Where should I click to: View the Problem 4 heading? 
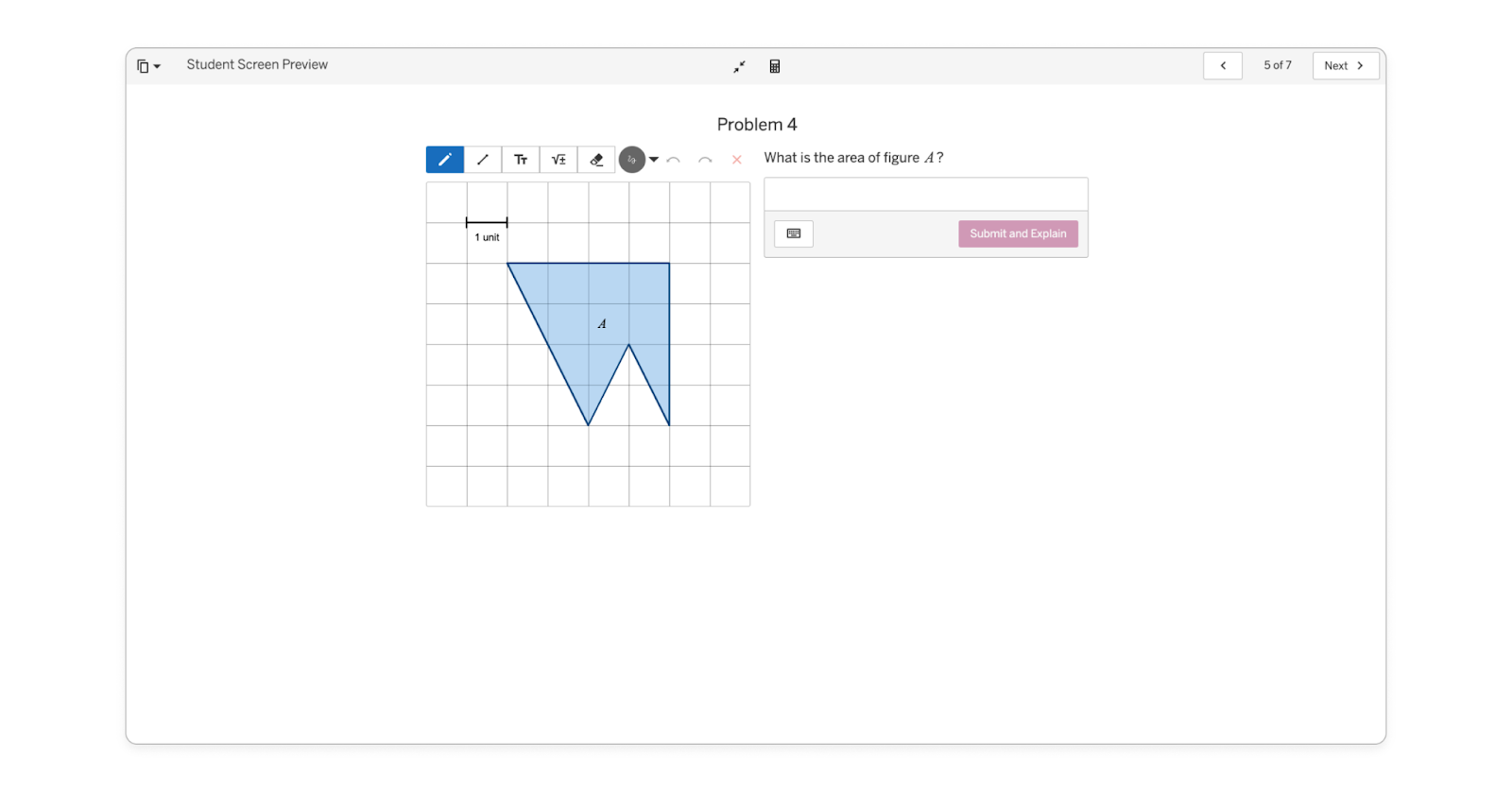(756, 124)
